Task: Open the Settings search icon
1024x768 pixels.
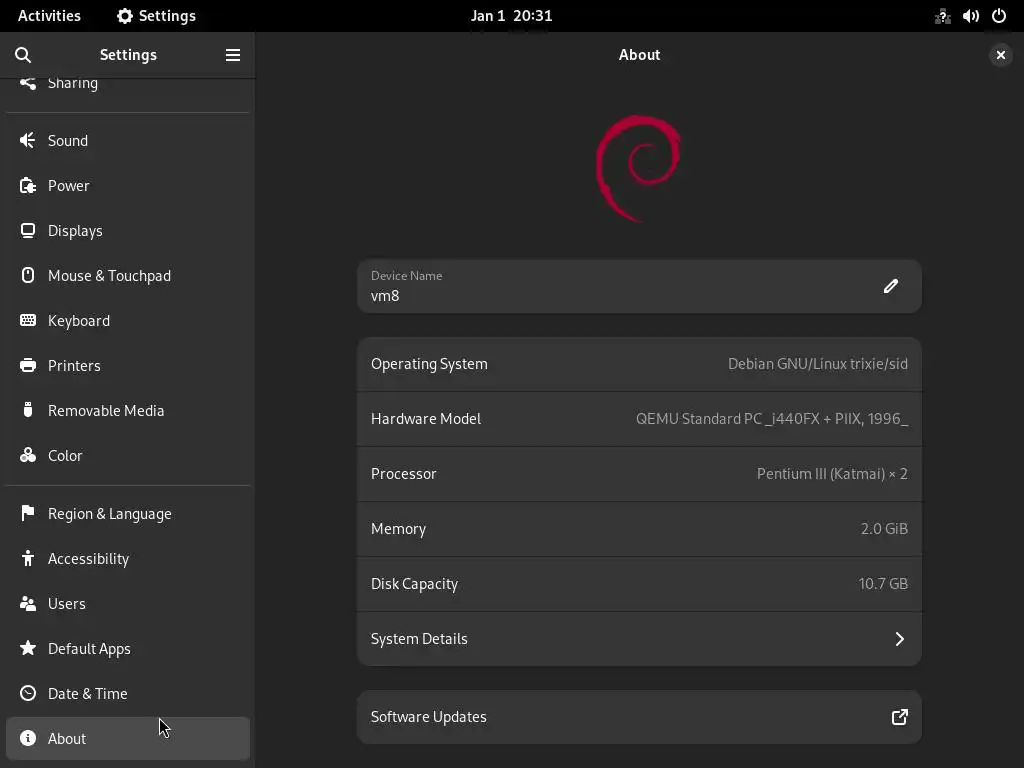Action: (x=23, y=55)
